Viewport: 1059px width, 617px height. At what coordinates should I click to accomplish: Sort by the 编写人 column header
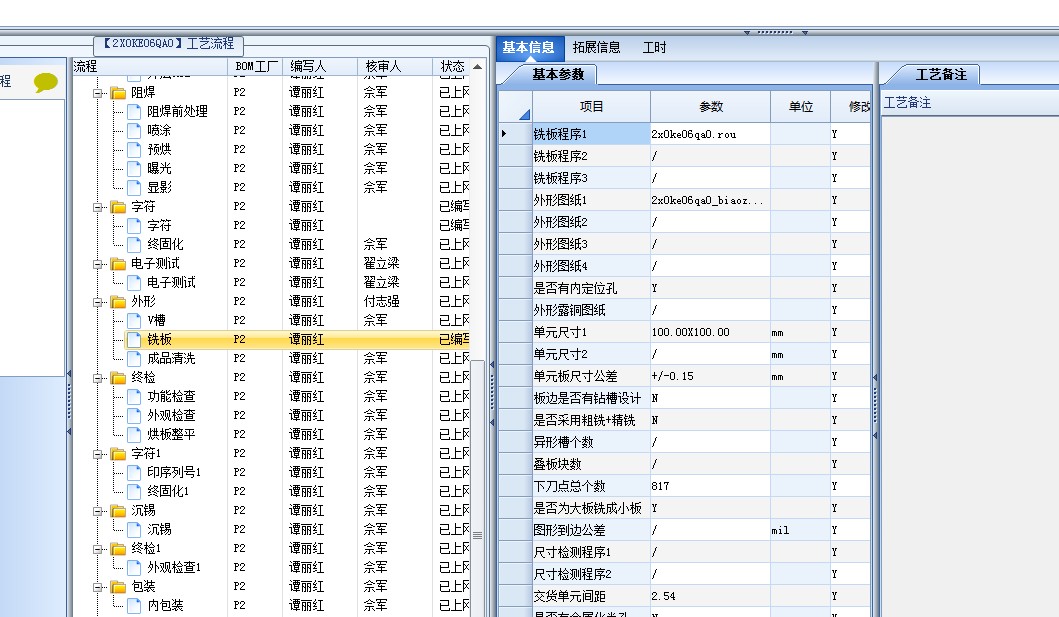pos(319,66)
